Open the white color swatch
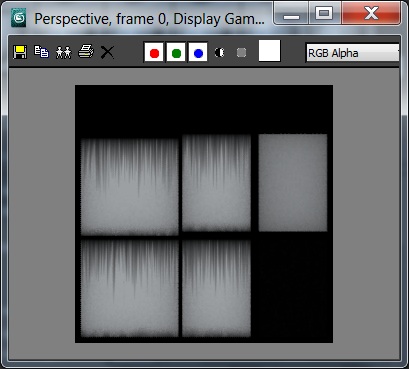The width and height of the screenshot is (409, 369). click(x=269, y=51)
